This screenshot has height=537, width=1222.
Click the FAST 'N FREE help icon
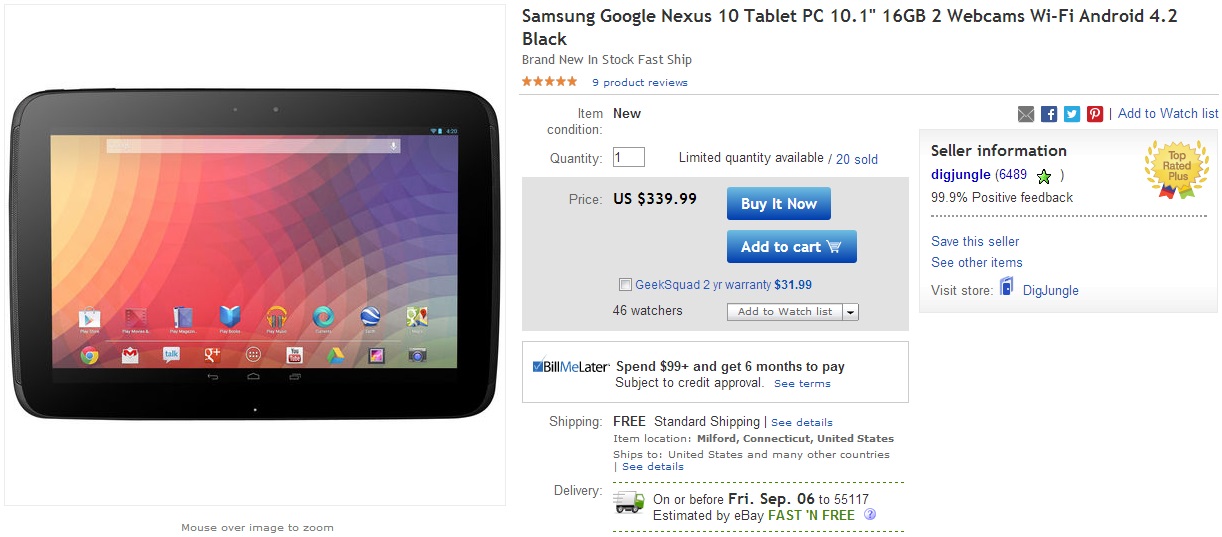(x=870, y=515)
